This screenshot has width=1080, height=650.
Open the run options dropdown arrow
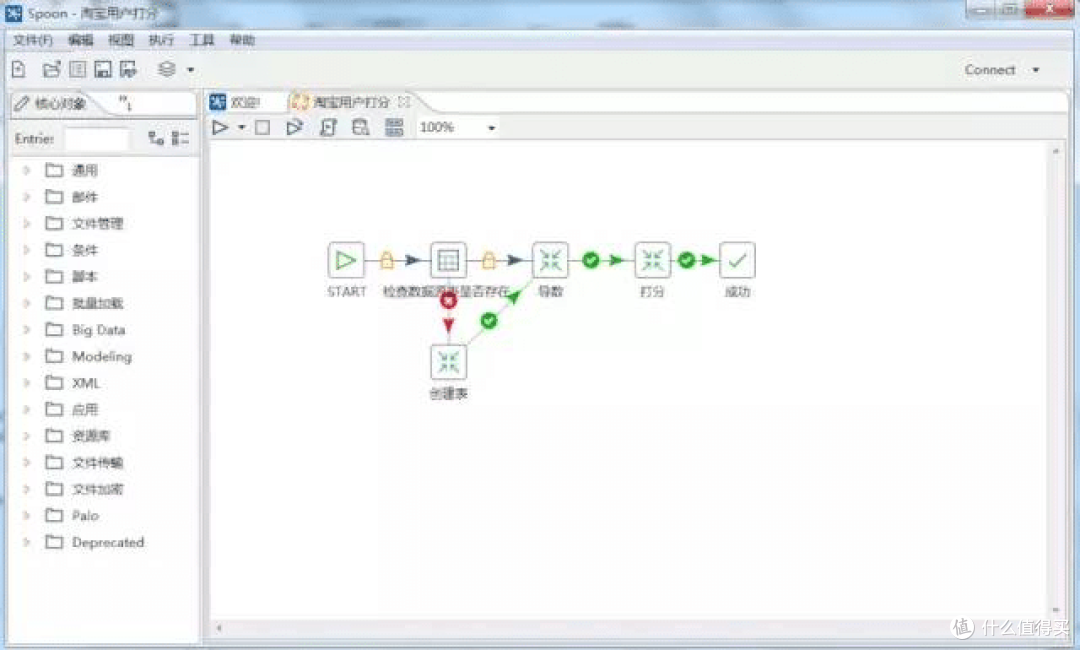pos(241,127)
